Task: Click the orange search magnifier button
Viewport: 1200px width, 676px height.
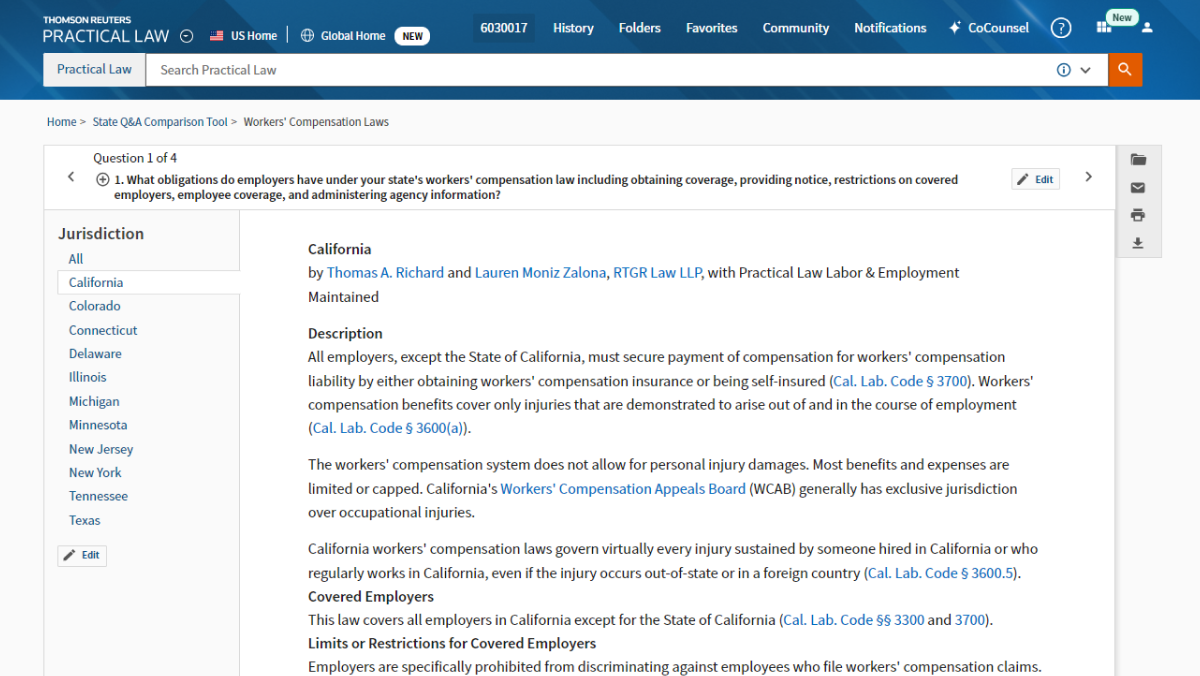Action: point(1124,70)
